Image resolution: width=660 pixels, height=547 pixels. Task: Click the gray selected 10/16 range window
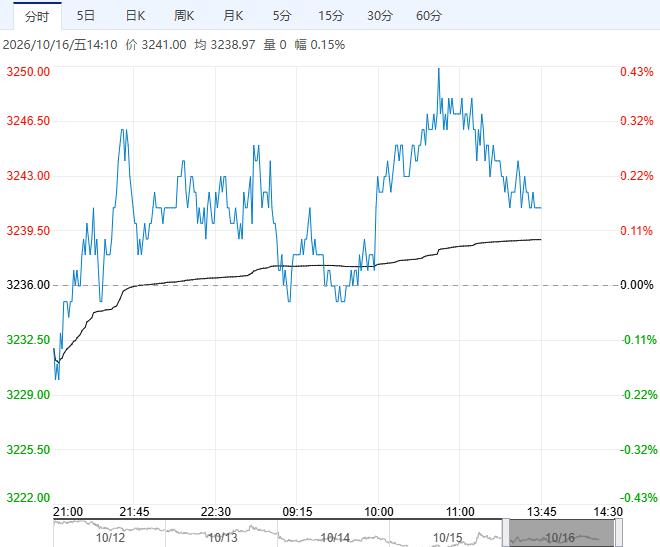click(562, 533)
